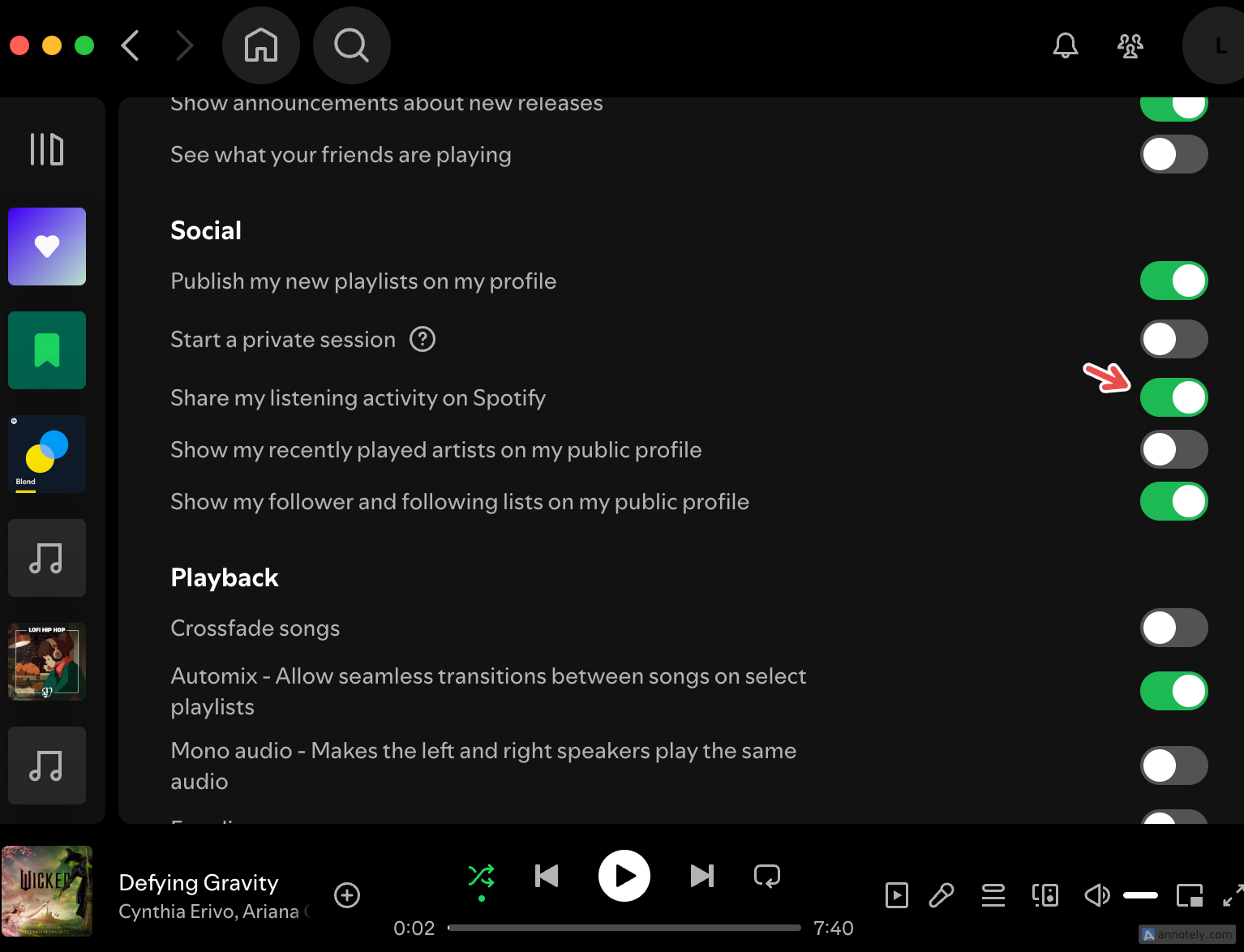Add the current song to a playlist

tap(347, 895)
